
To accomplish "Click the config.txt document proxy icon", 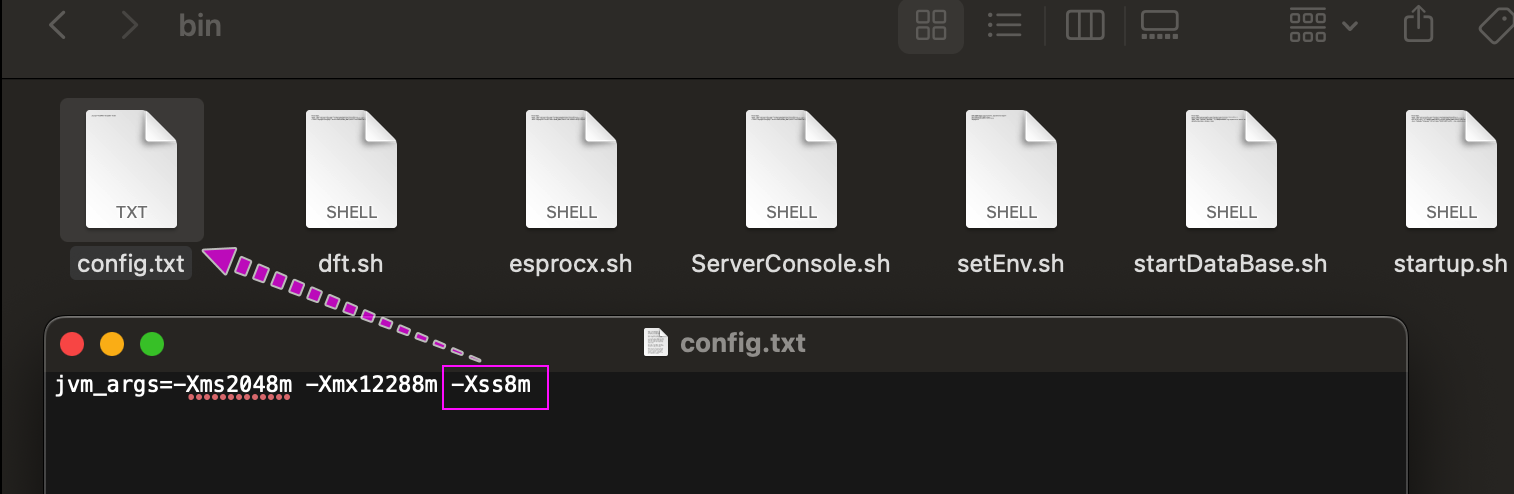I will (x=656, y=344).
